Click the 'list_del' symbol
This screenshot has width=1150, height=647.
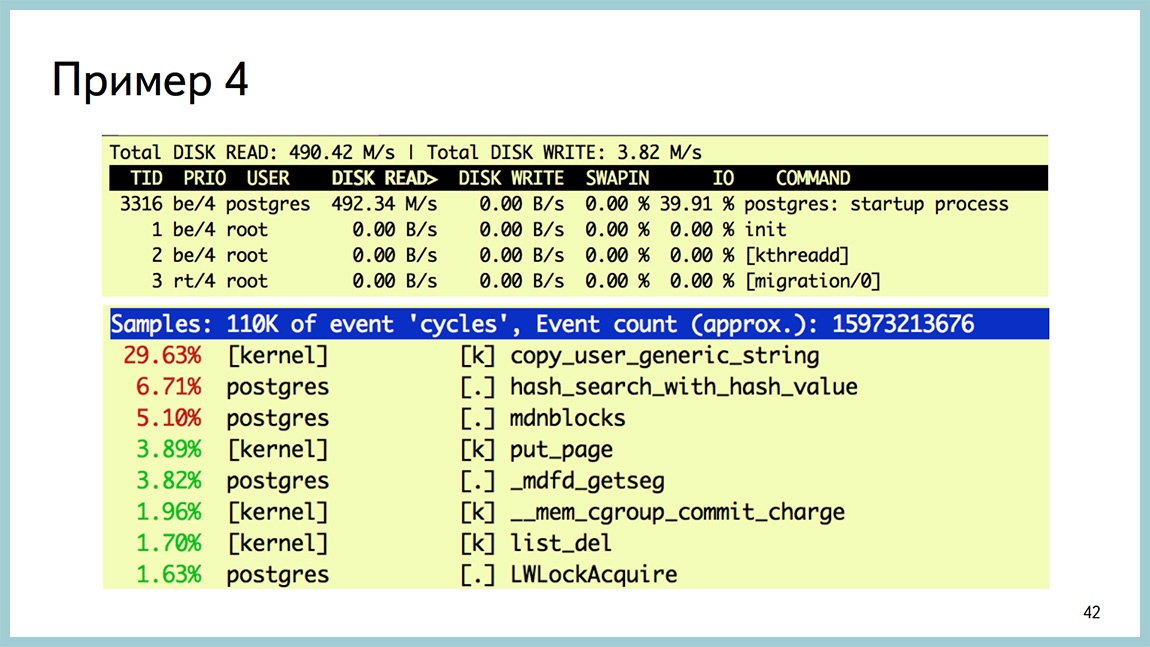[x=561, y=544]
